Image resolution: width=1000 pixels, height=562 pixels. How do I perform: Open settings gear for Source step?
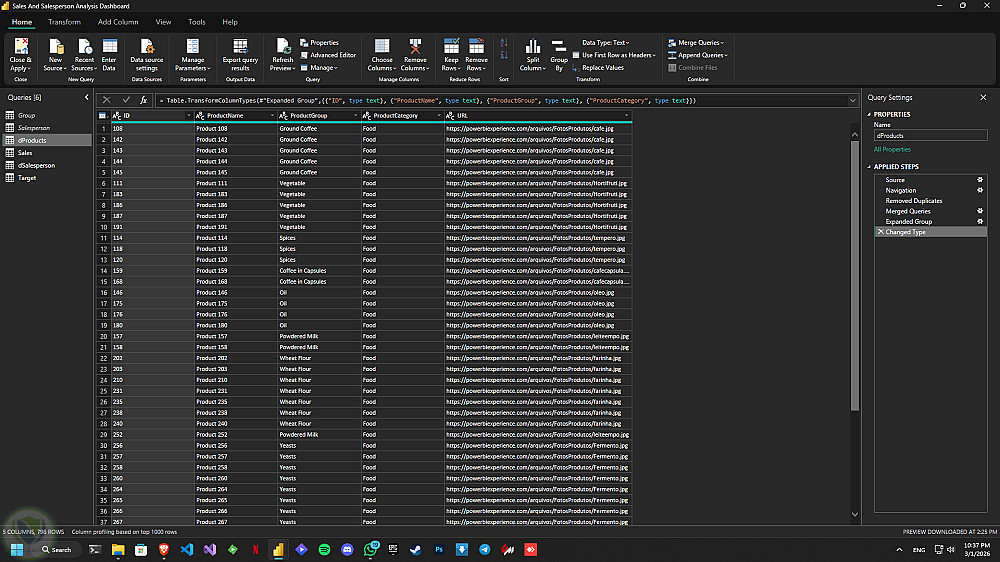coord(980,180)
